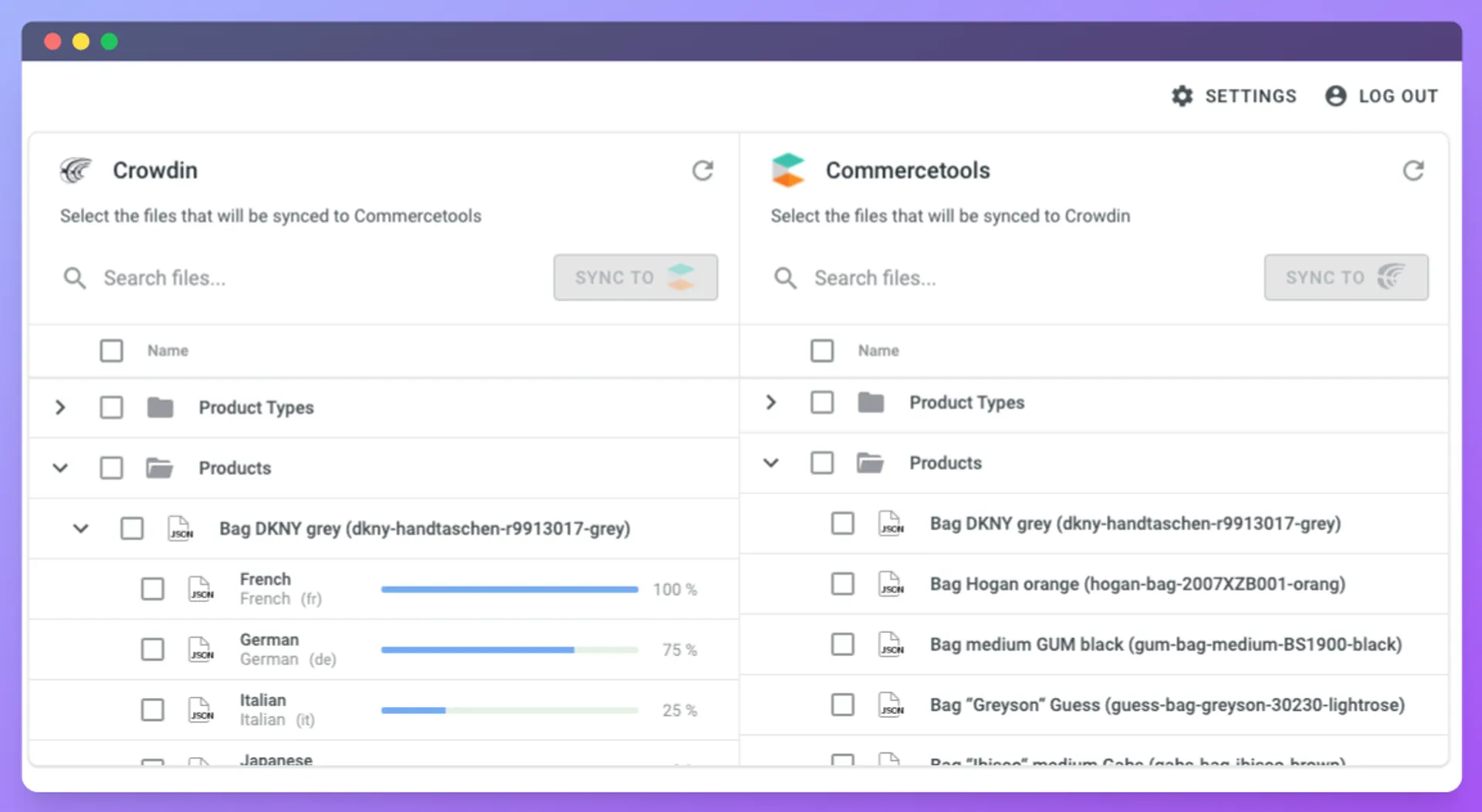Image resolution: width=1482 pixels, height=812 pixels.
Task: Click Italian 25% progress bar
Action: tap(509, 710)
